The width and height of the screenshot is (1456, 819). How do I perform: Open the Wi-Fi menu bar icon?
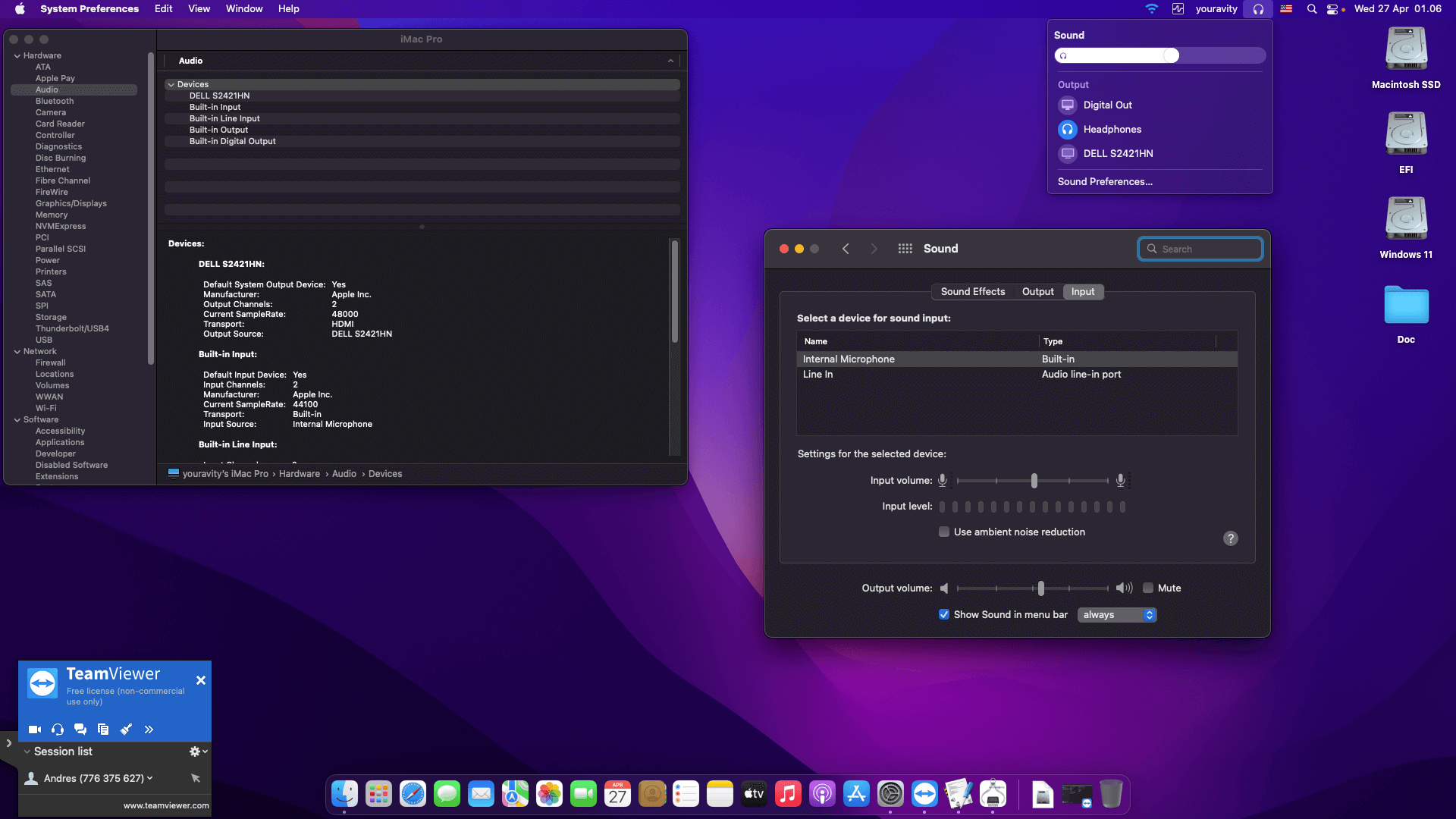1151,9
